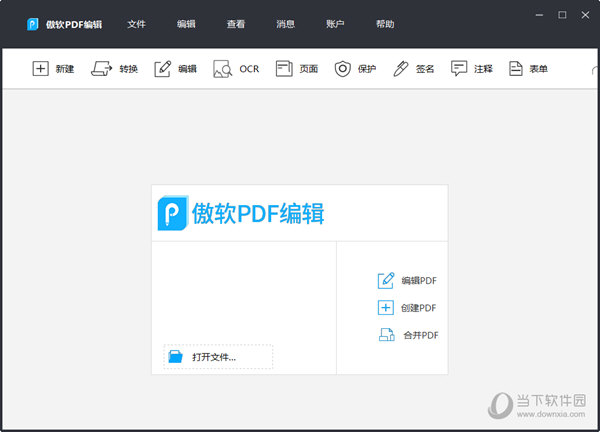Image resolution: width=600 pixels, height=432 pixels.
Task: Open the 帮助 (Help) menu
Action: tap(385, 24)
